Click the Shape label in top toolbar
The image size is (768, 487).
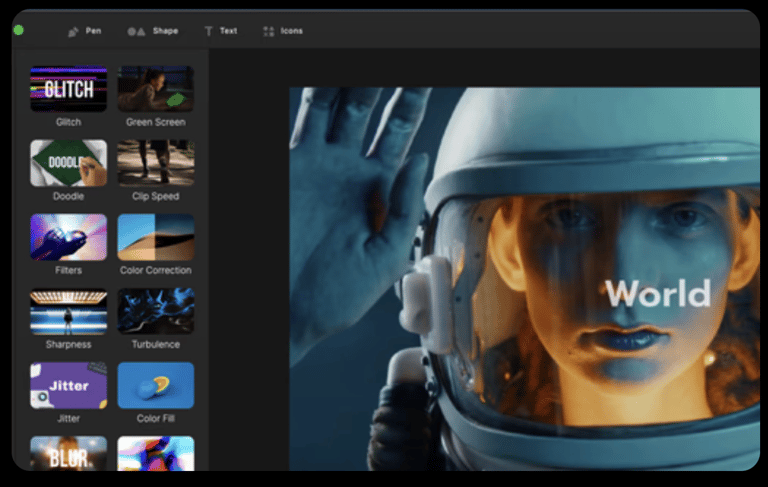165,31
